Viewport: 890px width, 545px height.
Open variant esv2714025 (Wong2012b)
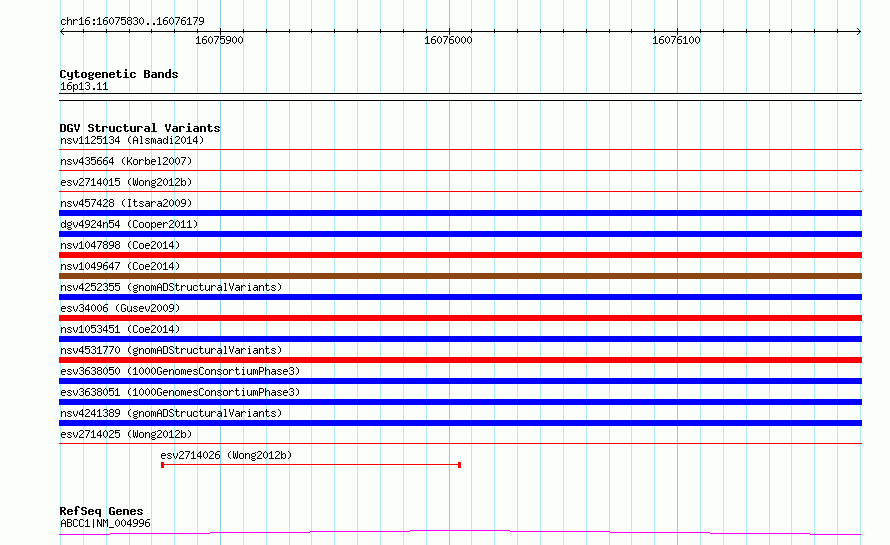(x=126, y=434)
